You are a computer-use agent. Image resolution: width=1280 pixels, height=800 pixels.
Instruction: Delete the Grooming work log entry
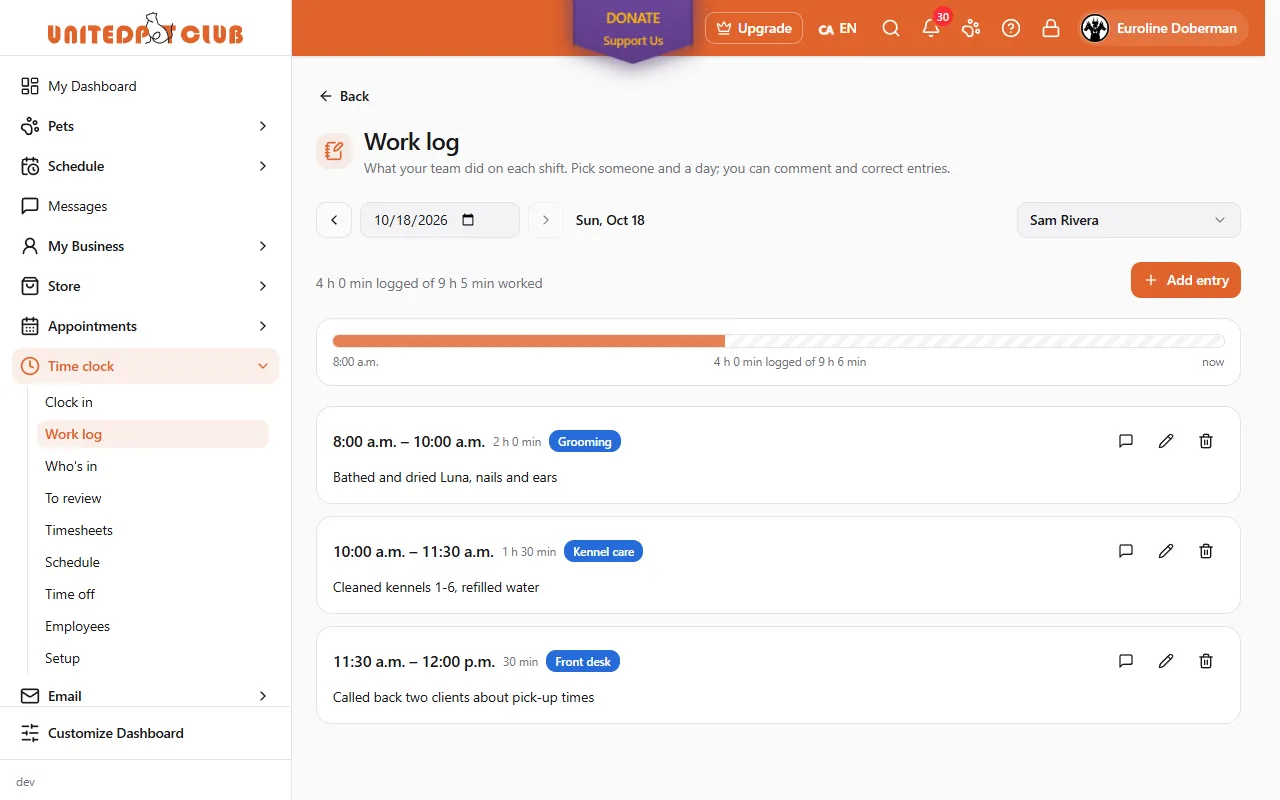click(1206, 441)
